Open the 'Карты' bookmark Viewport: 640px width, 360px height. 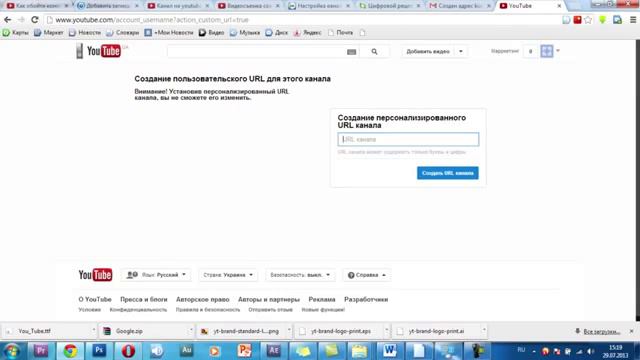click(x=16, y=33)
